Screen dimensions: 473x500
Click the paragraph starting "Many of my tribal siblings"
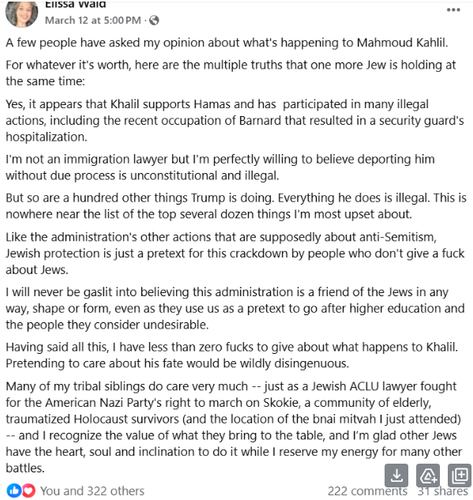point(234,427)
